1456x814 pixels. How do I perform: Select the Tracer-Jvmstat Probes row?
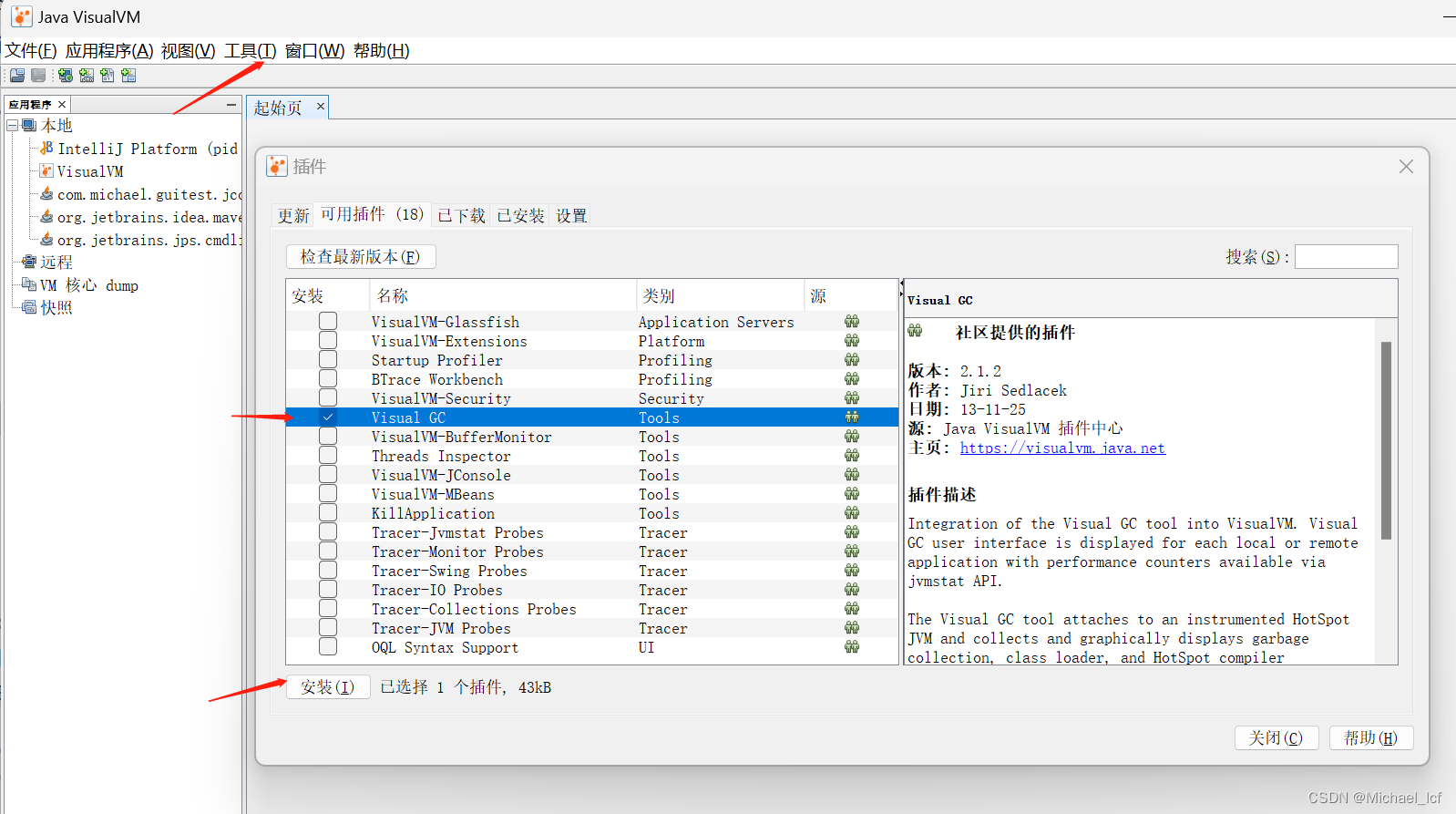(x=592, y=532)
